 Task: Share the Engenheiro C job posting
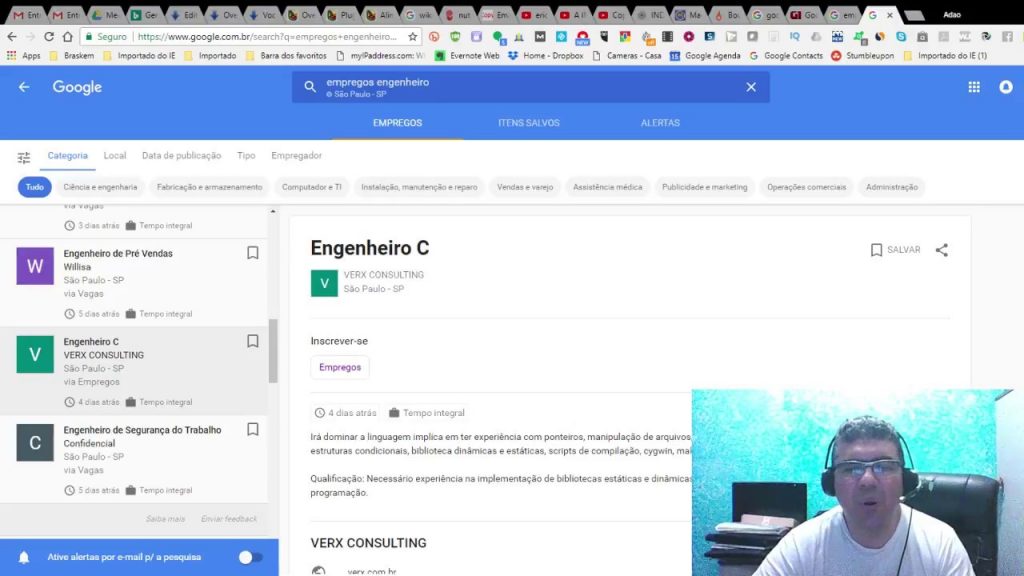coord(942,250)
